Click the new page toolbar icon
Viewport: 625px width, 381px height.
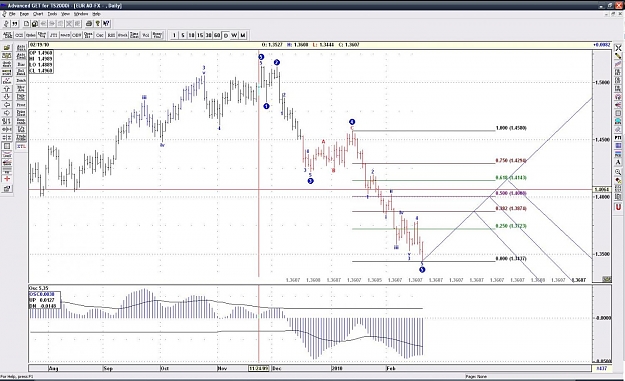(x=26, y=24)
